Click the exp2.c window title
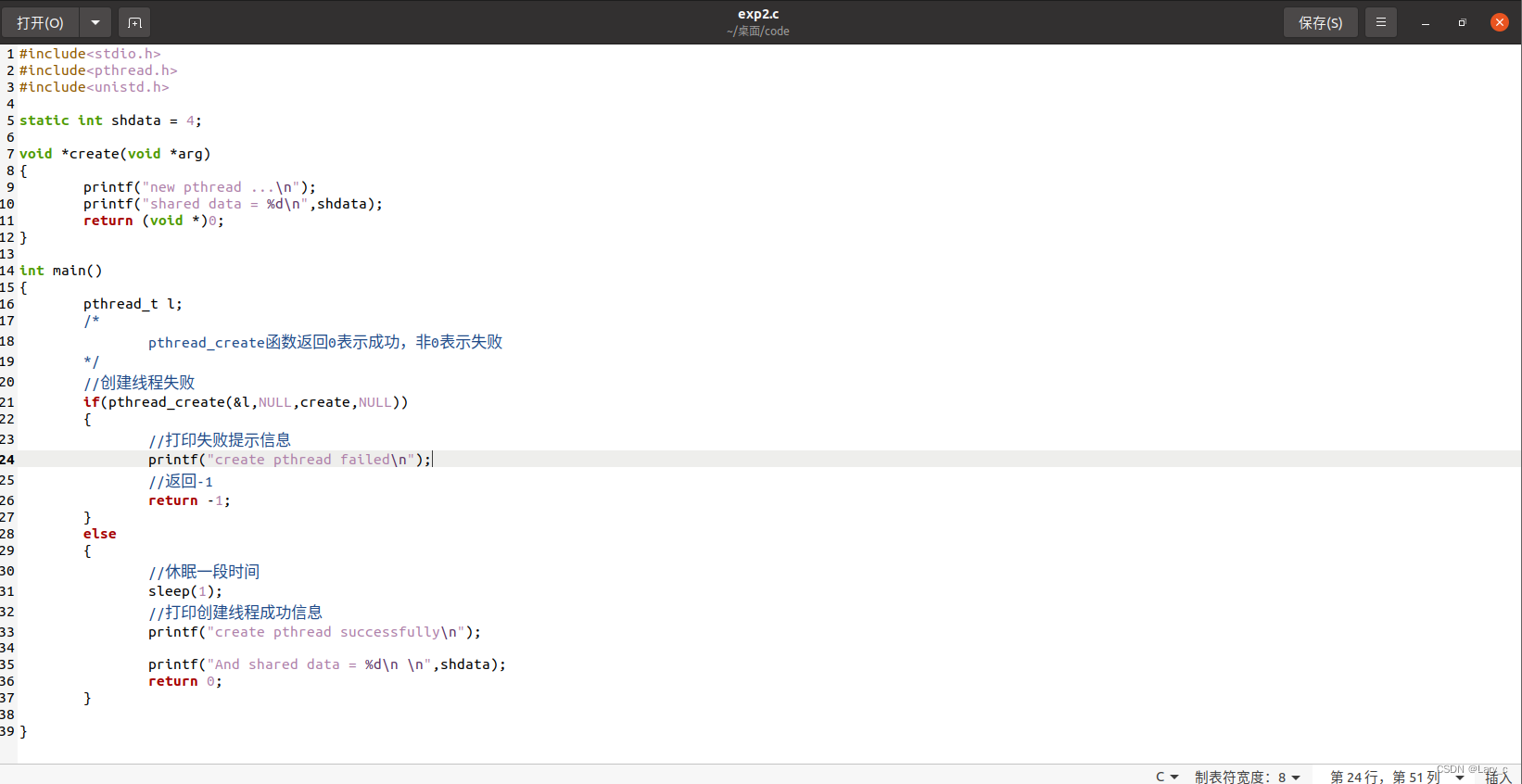Image resolution: width=1522 pixels, height=784 pixels. (x=758, y=14)
